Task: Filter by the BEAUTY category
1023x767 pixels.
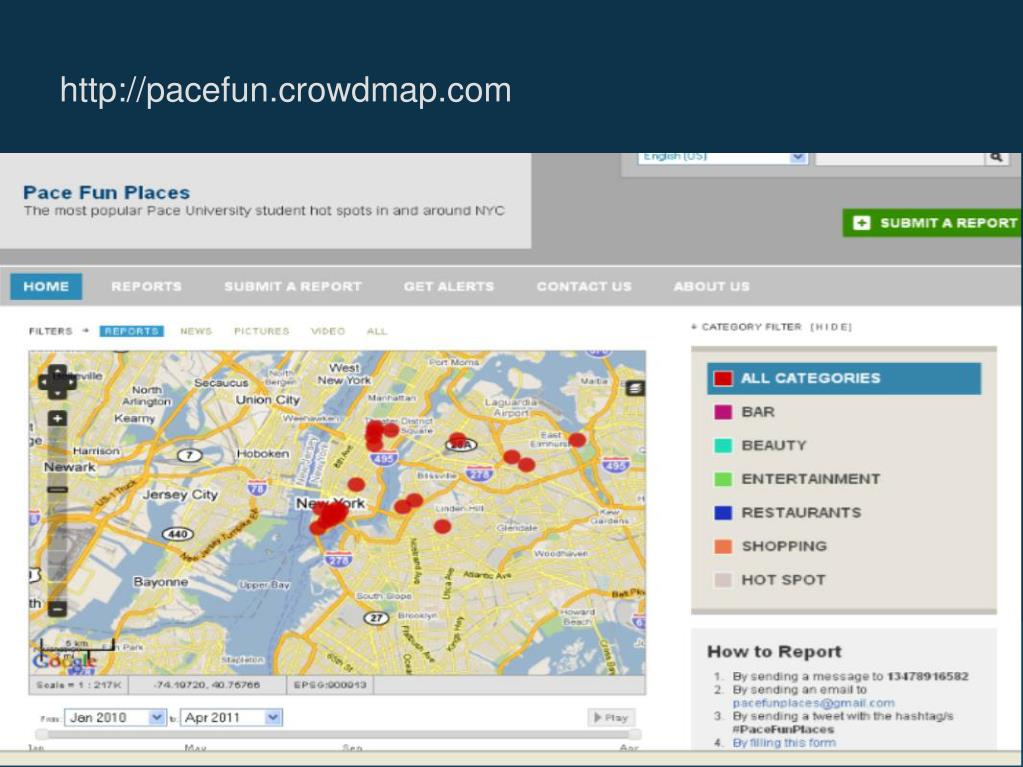Action: [x=761, y=445]
